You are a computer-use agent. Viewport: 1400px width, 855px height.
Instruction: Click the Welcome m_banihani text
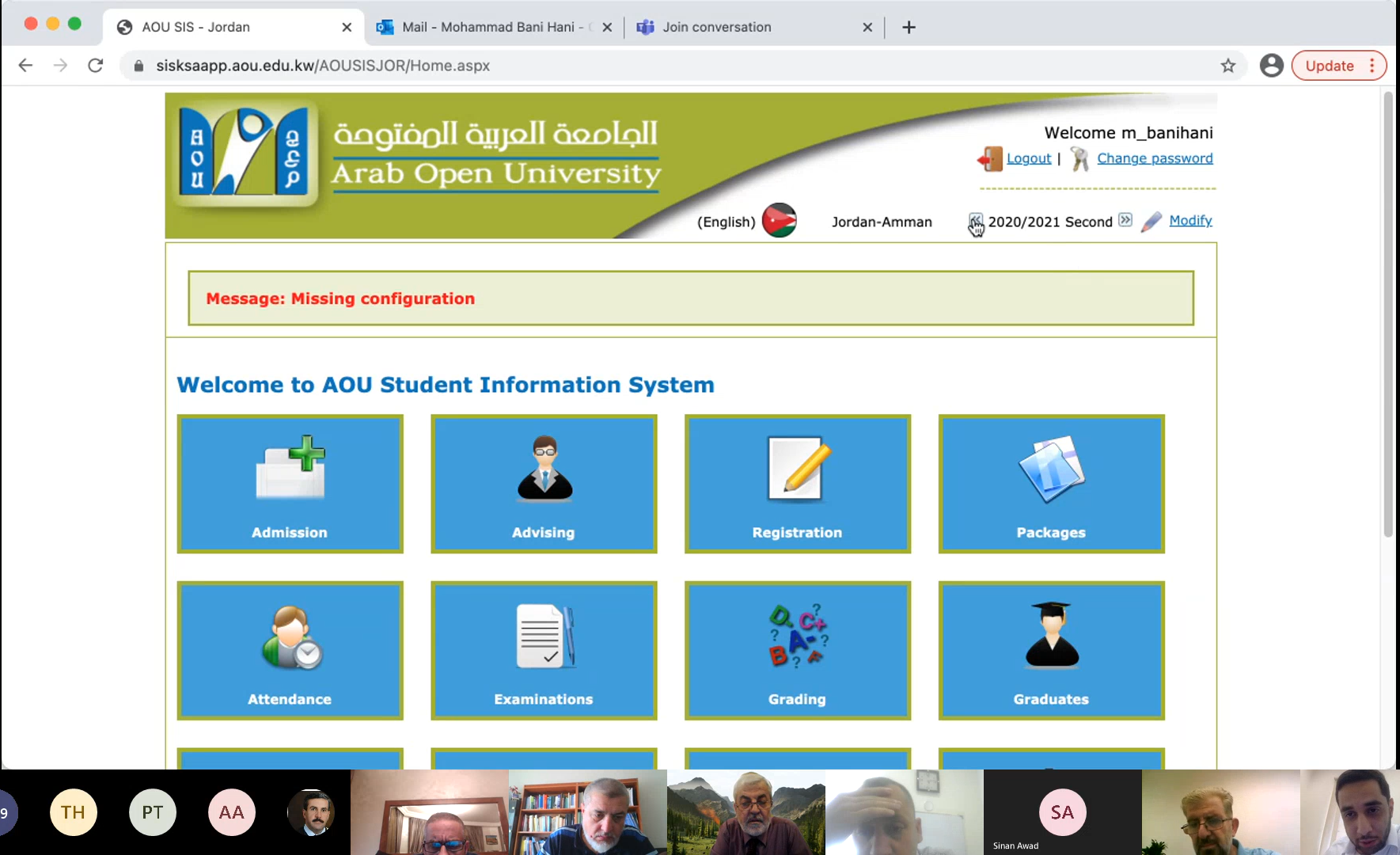pyautogui.click(x=1129, y=133)
